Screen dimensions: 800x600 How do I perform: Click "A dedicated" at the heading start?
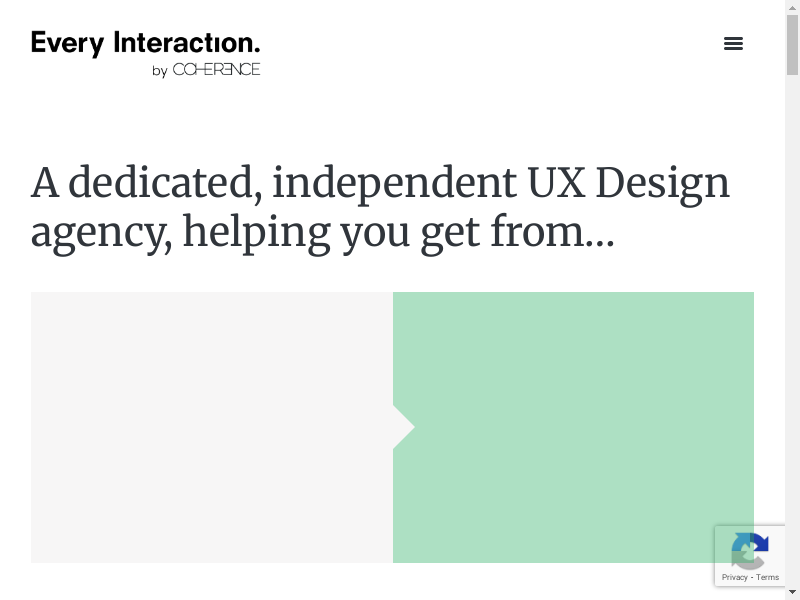141,183
